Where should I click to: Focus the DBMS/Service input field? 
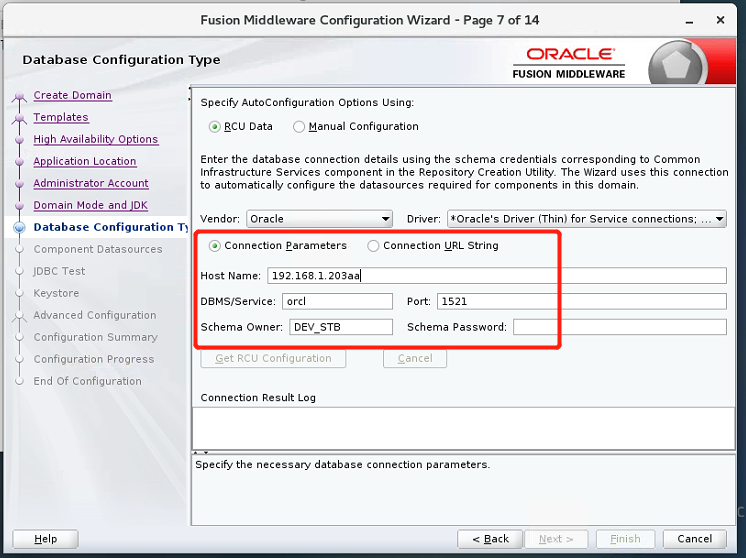[337, 301]
